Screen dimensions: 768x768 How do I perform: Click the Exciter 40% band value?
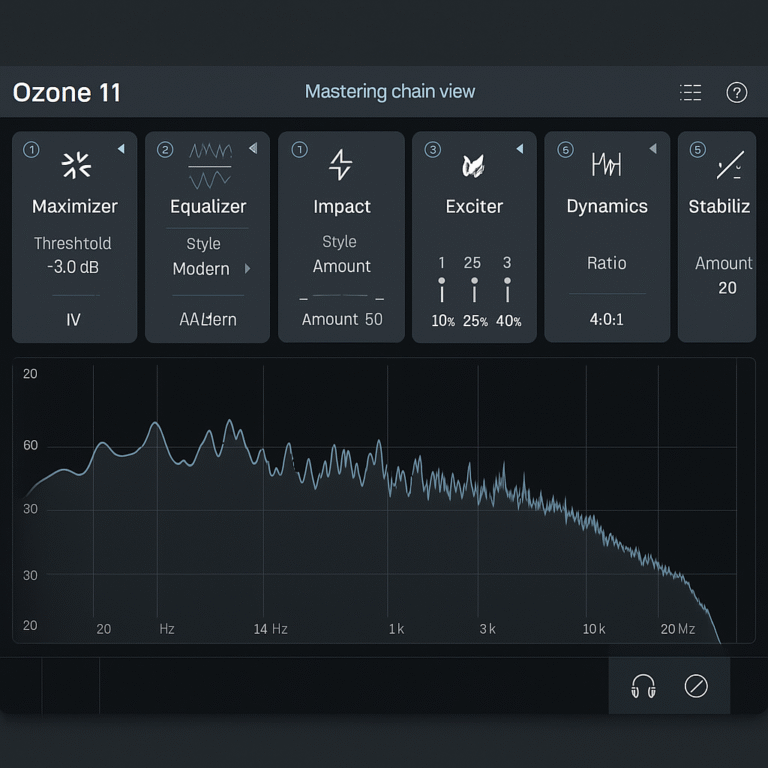[508, 321]
